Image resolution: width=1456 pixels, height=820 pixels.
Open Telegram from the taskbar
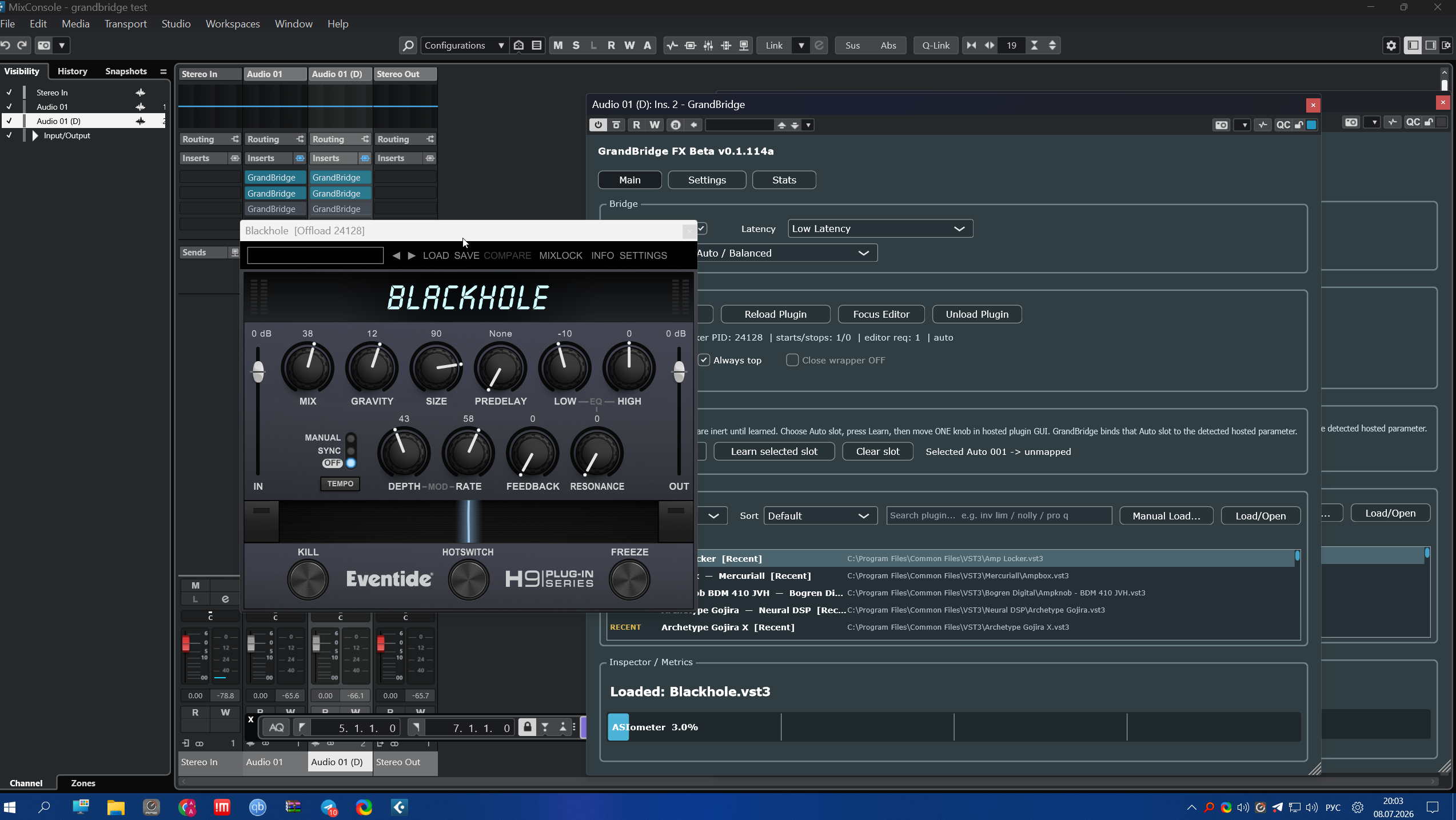tap(329, 807)
